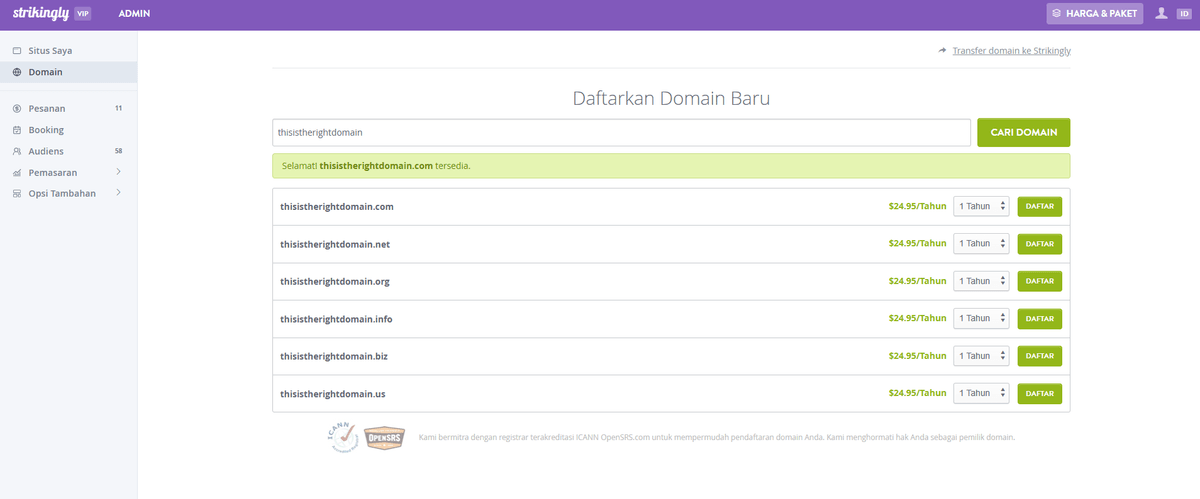Click DAFTAR for thisistherightdomain.com
1200x499 pixels.
pyautogui.click(x=1040, y=206)
